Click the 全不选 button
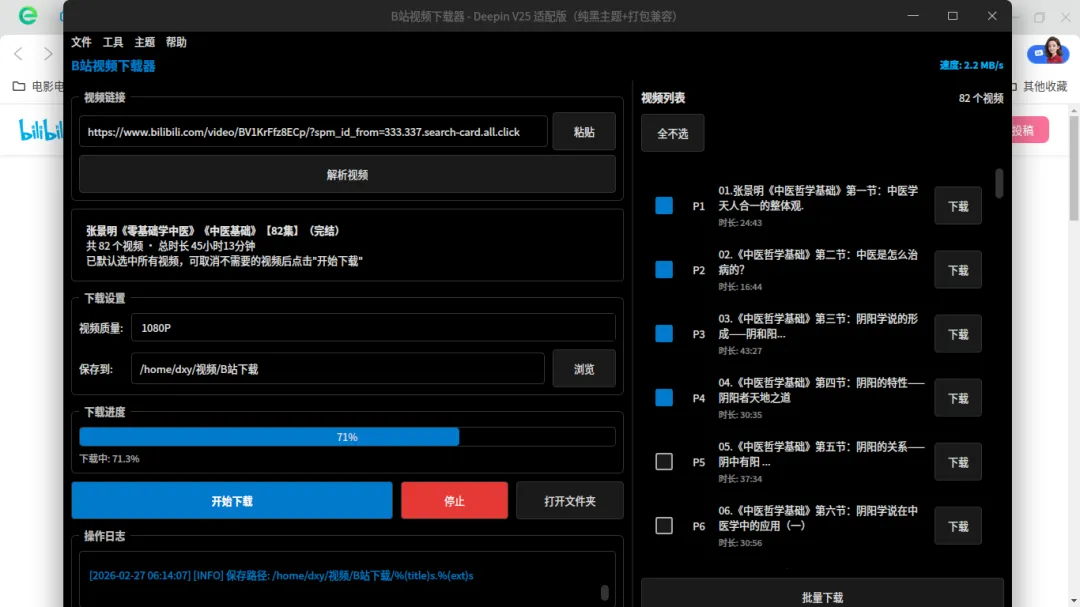Viewport: 1080px width, 607px height. tap(672, 133)
